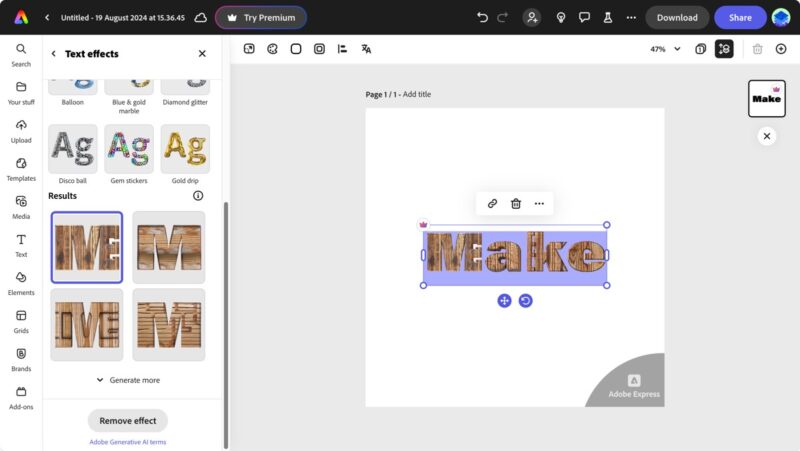Open the Media section
The width and height of the screenshot is (800, 451).
[x=21, y=207]
